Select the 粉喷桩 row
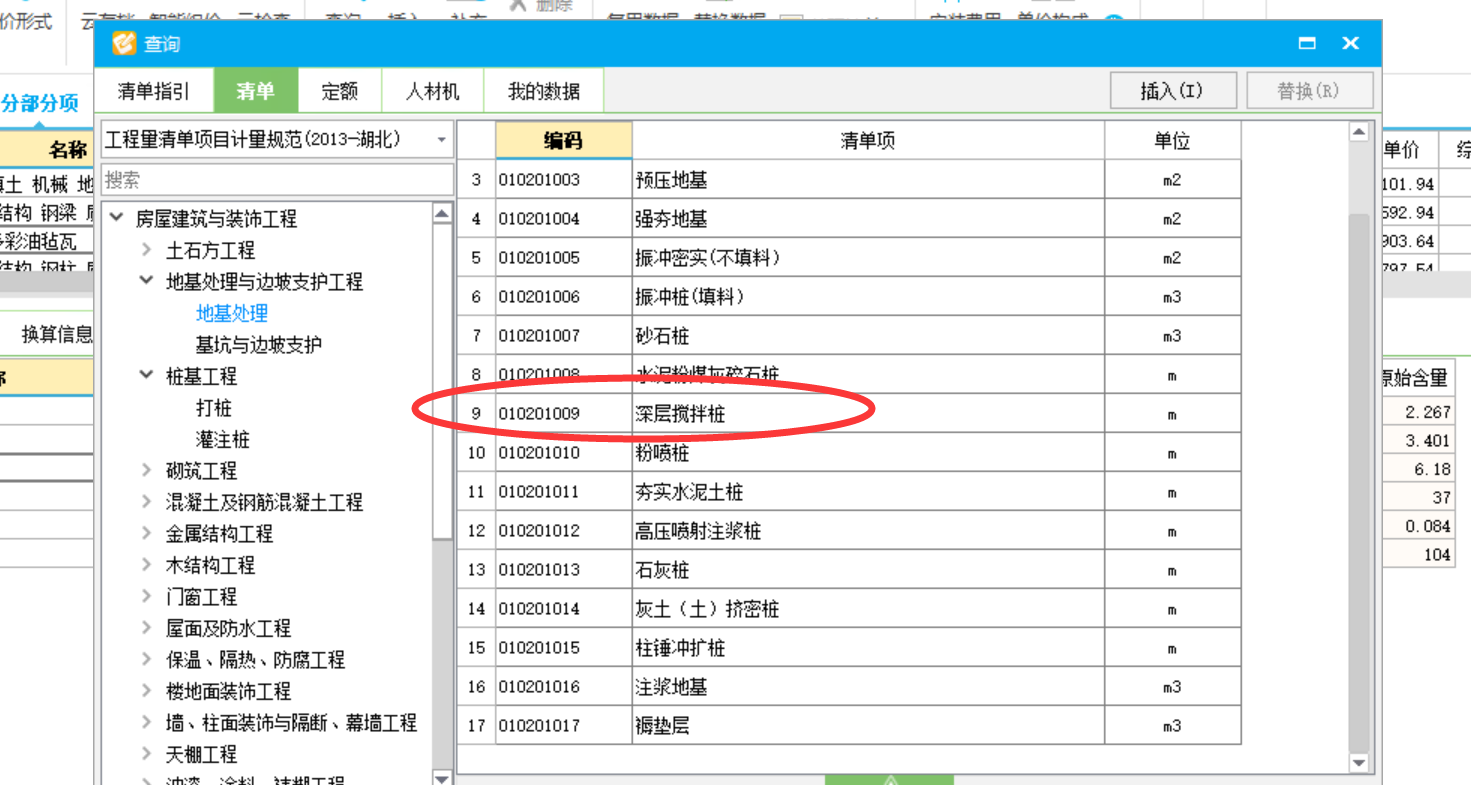This screenshot has width=1471, height=785. click(849, 453)
